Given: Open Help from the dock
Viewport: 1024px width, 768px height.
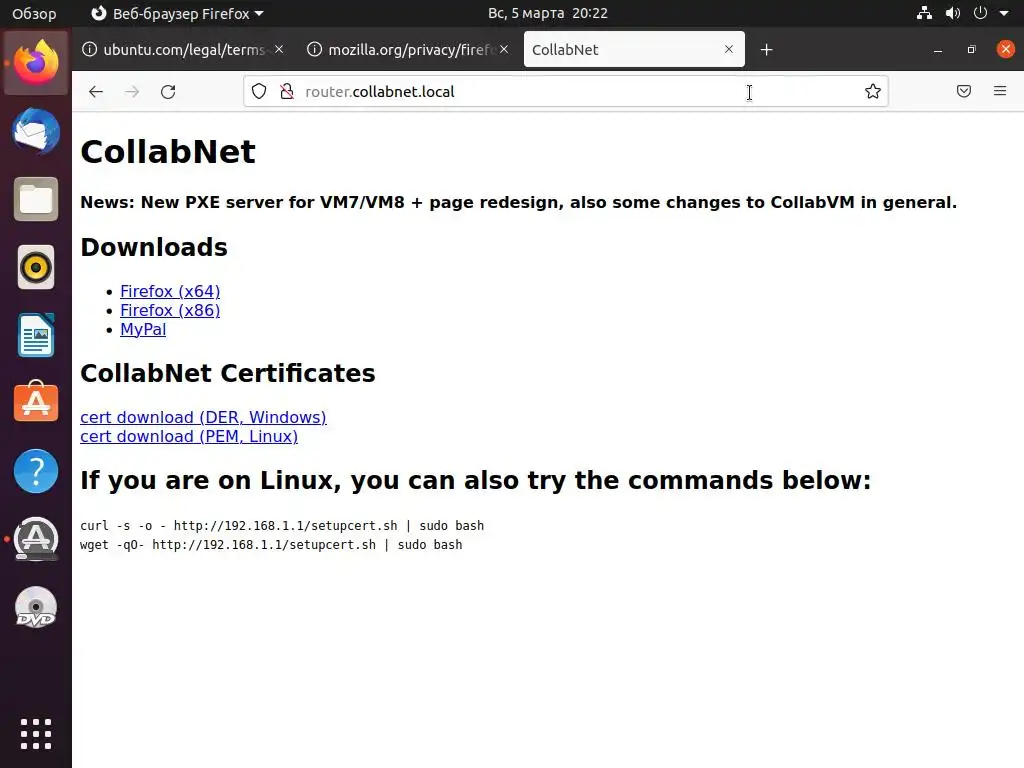Looking at the screenshot, I should click(x=36, y=471).
